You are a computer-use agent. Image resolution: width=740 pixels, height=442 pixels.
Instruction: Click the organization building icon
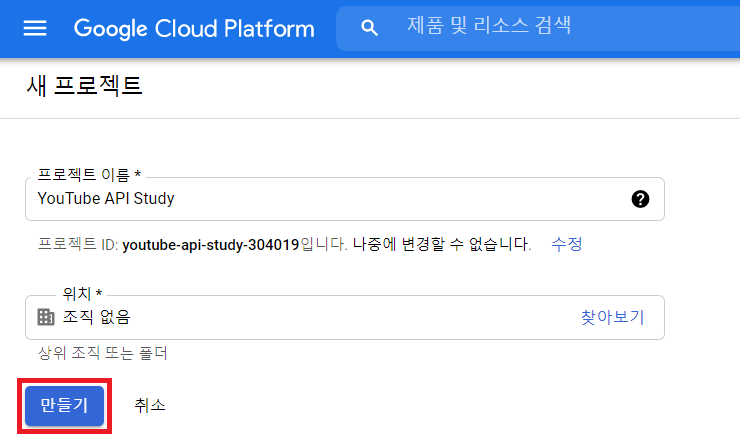[x=46, y=317]
